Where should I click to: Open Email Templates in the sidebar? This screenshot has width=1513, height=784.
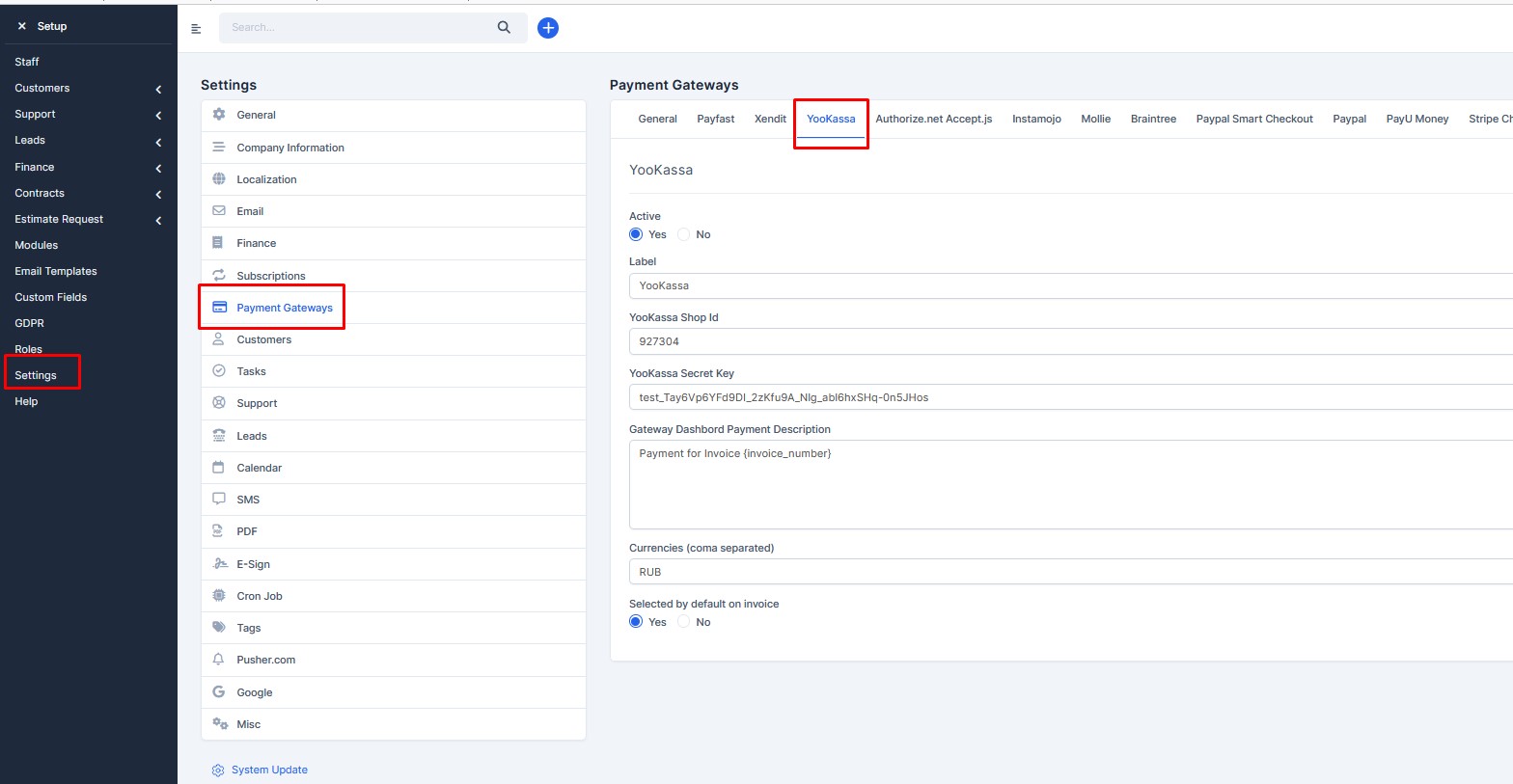(56, 271)
